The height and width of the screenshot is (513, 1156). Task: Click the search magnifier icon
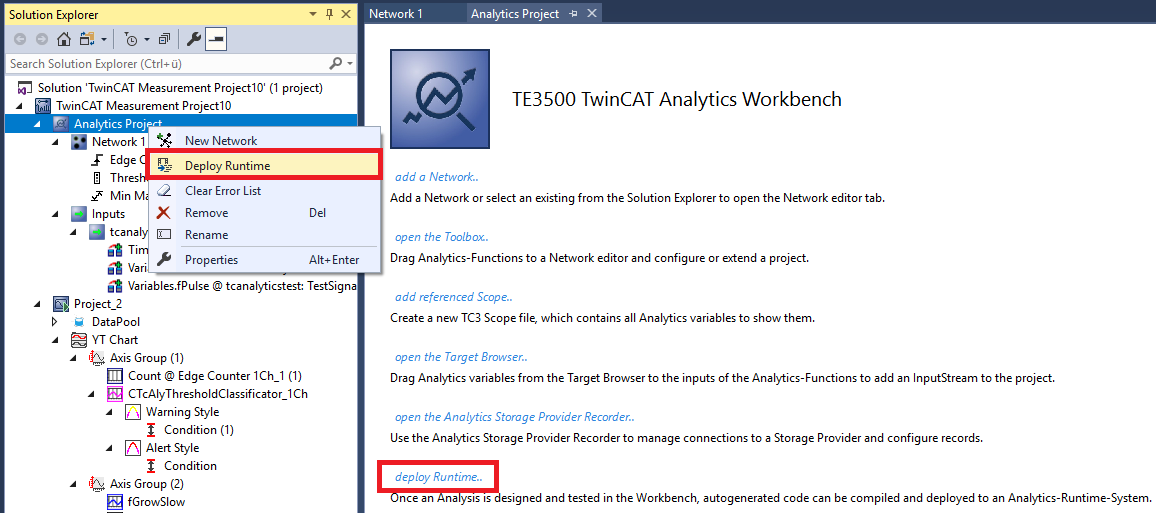[335, 63]
